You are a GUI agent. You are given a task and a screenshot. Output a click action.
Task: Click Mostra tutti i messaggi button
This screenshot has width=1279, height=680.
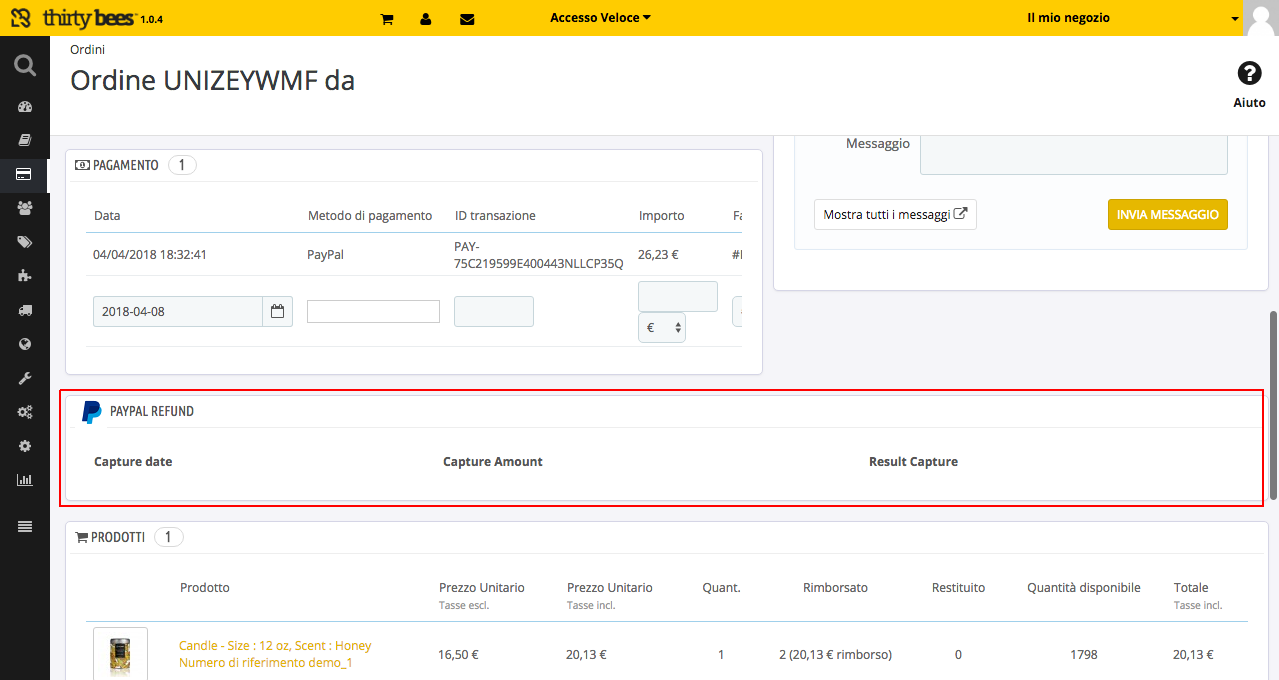point(895,215)
